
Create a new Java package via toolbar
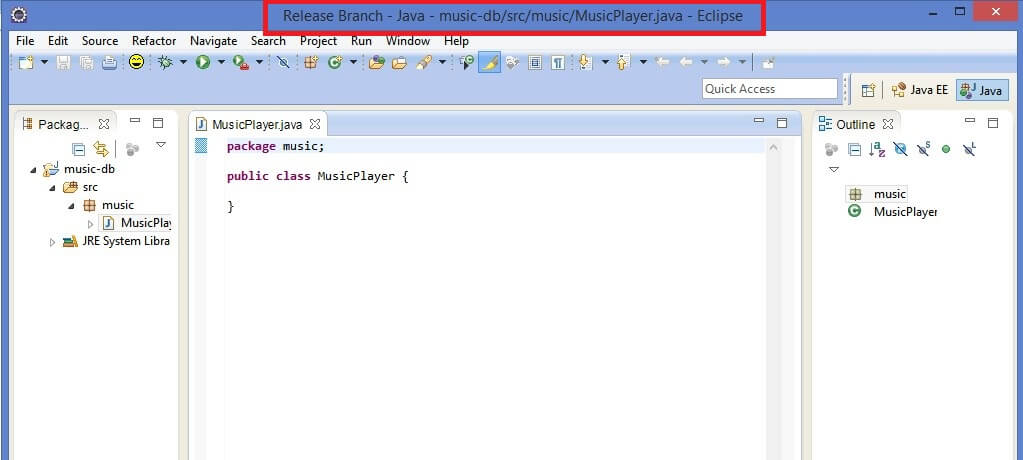311,63
